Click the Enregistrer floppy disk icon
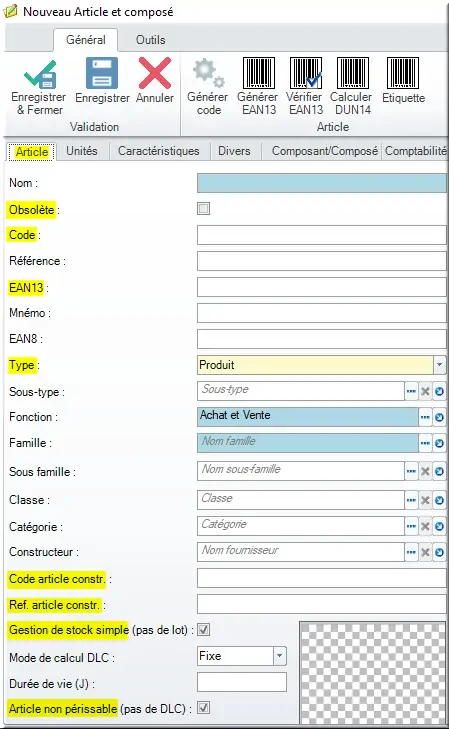The image size is (449, 729). pyautogui.click(x=102, y=73)
